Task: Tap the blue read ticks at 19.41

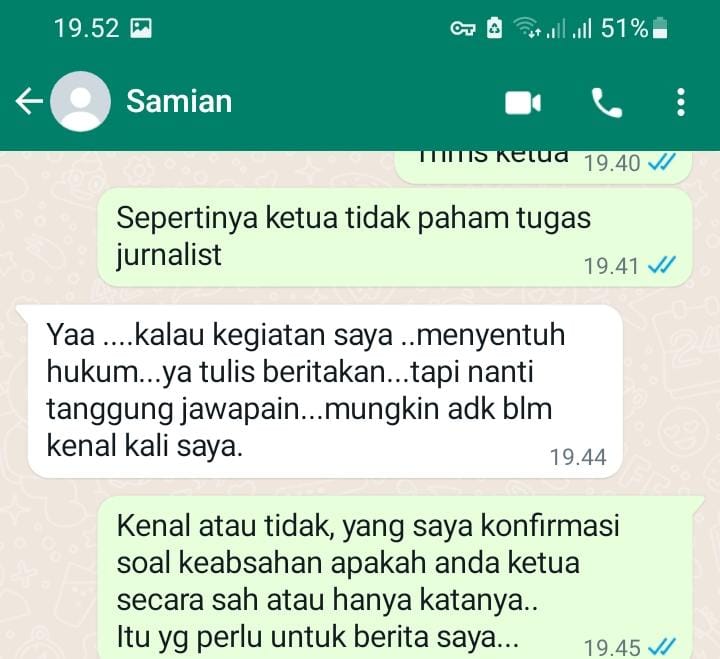Action: 661,265
